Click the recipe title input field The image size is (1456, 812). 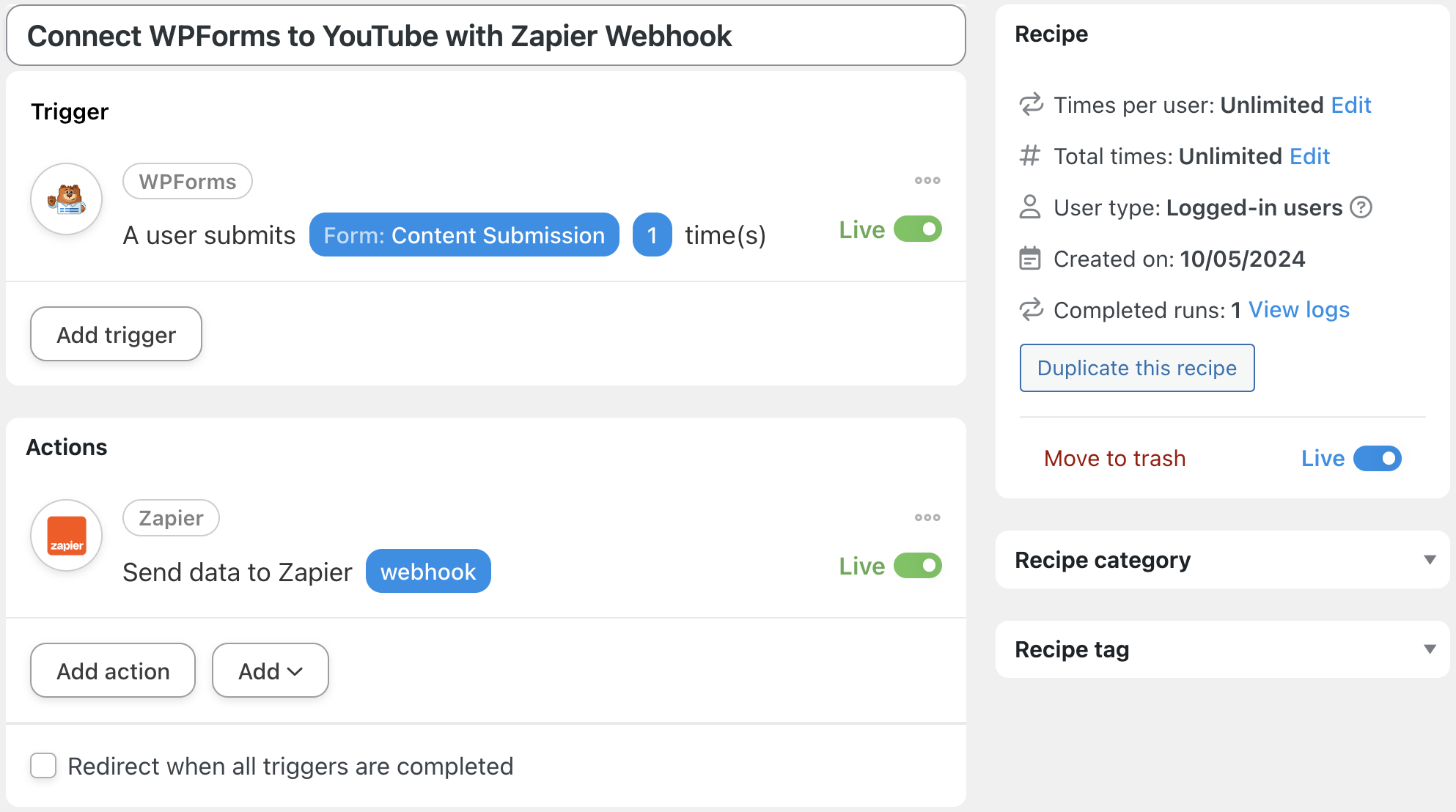(485, 36)
